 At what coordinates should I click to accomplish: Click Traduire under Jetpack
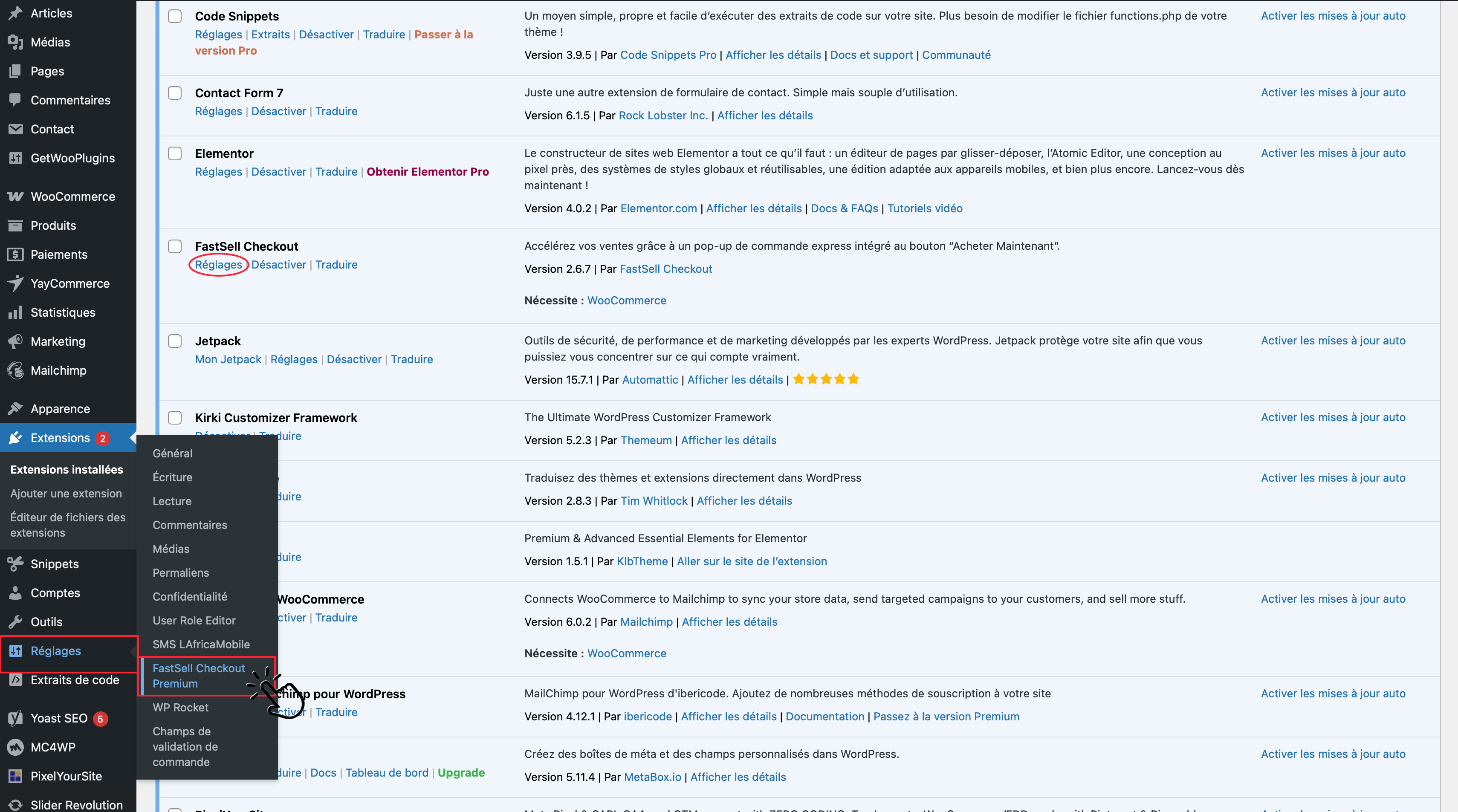[x=411, y=359]
